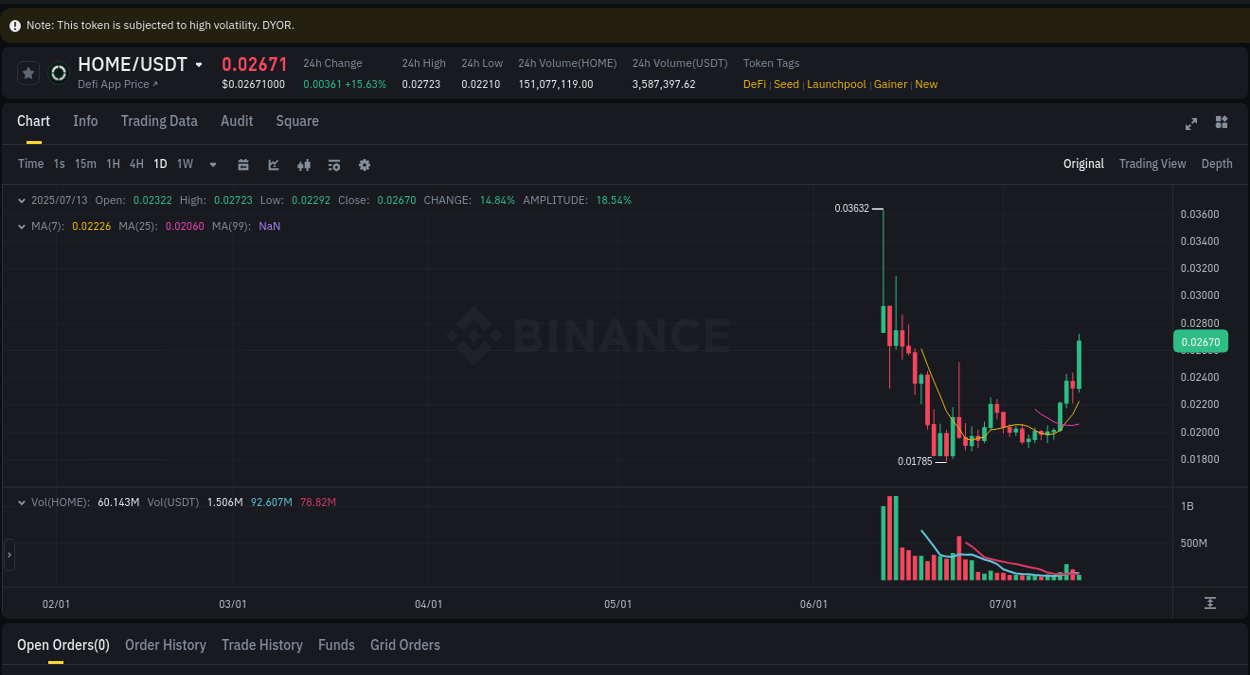
Task: Expand the left side panel arrow
Action: point(7,555)
